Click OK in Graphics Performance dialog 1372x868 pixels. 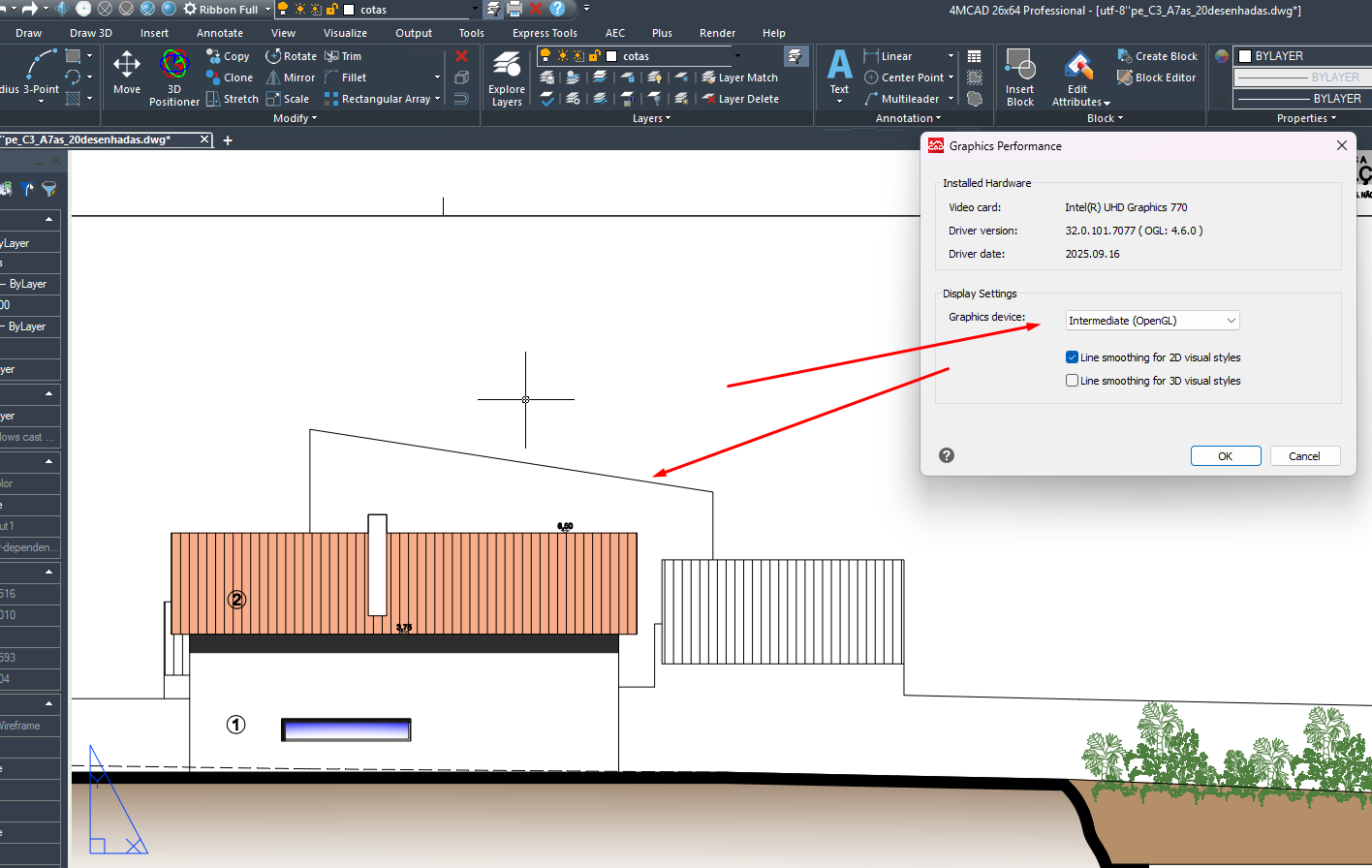pos(1225,456)
